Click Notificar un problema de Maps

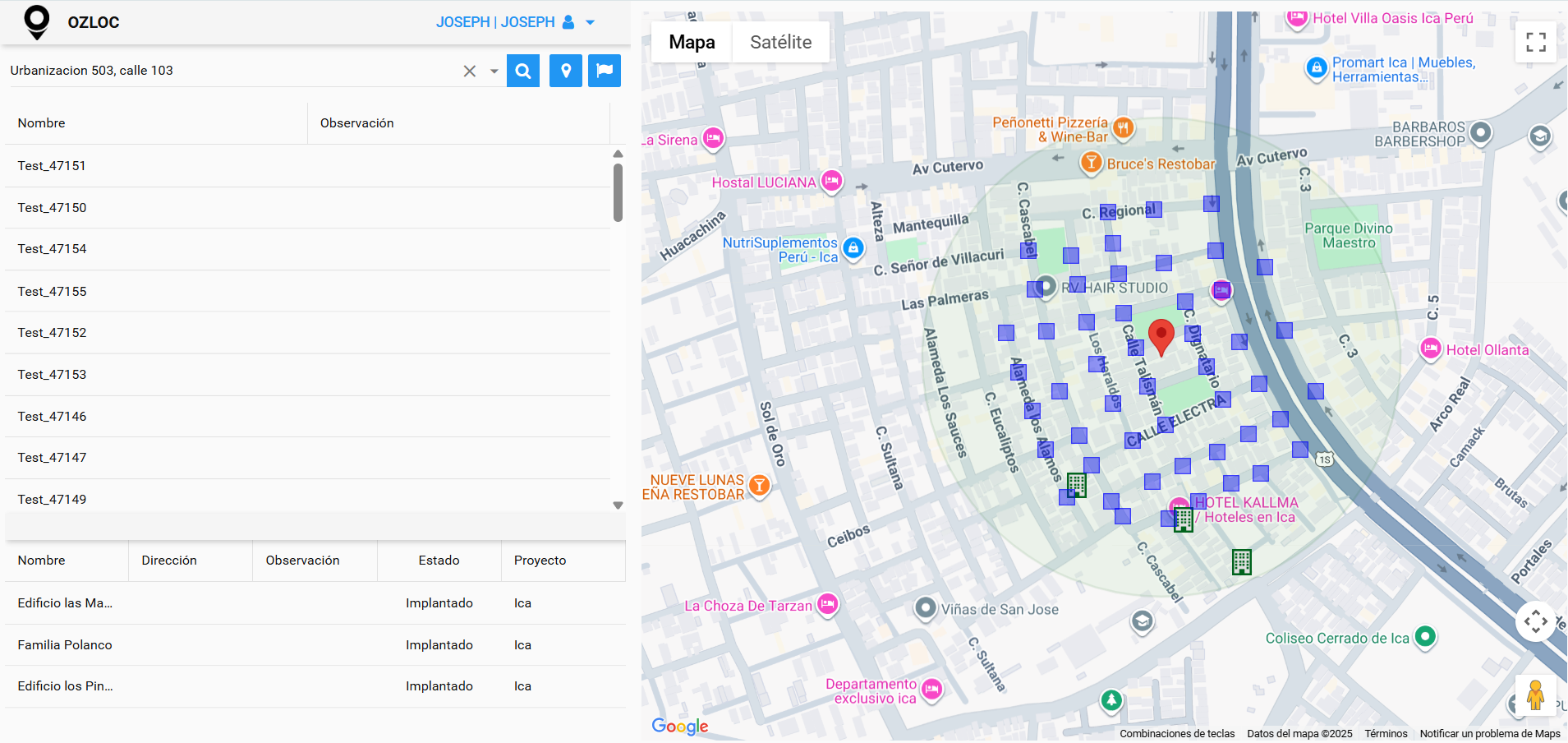[x=1490, y=734]
